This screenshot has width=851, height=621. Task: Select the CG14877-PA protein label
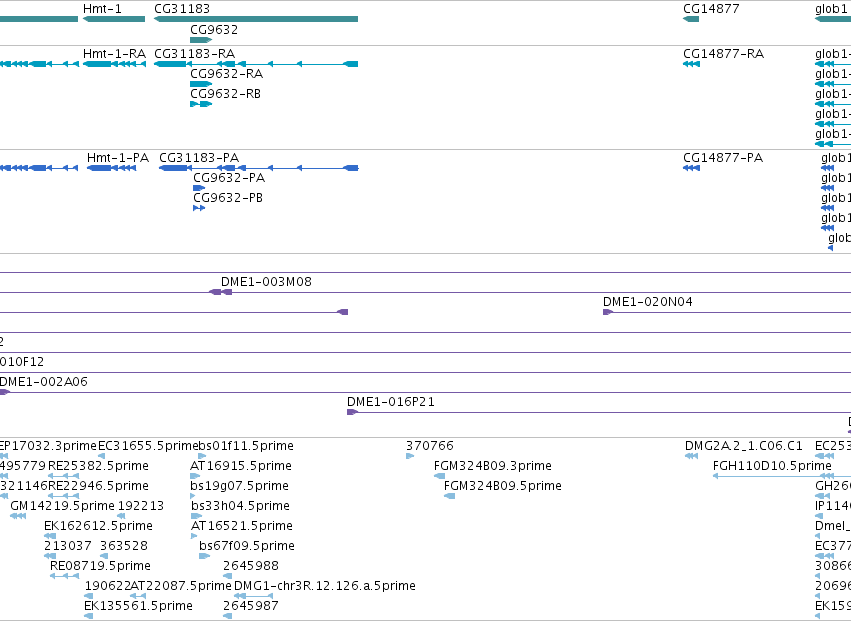click(723, 158)
